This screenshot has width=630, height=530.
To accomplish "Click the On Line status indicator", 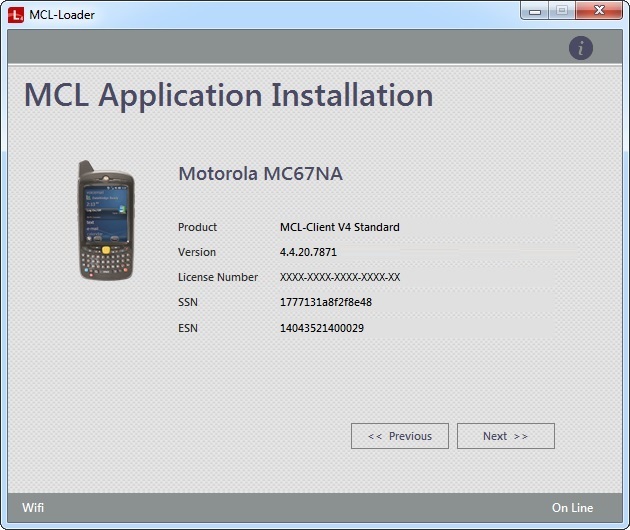I will click(572, 508).
